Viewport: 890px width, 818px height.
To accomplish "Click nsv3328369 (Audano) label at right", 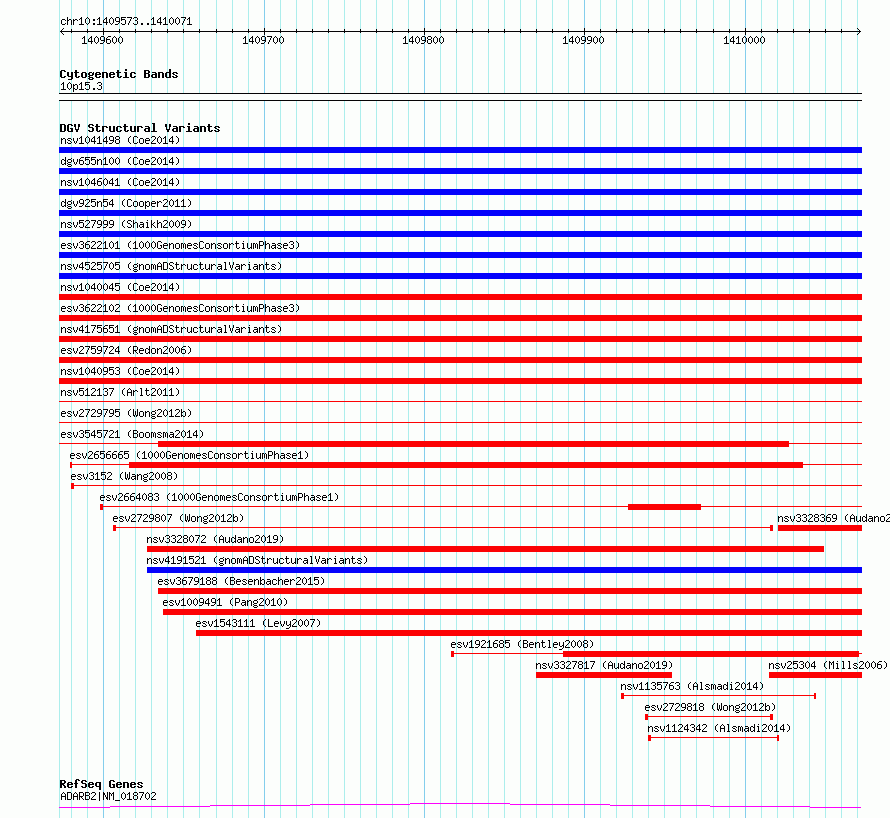I will click(x=833, y=518).
